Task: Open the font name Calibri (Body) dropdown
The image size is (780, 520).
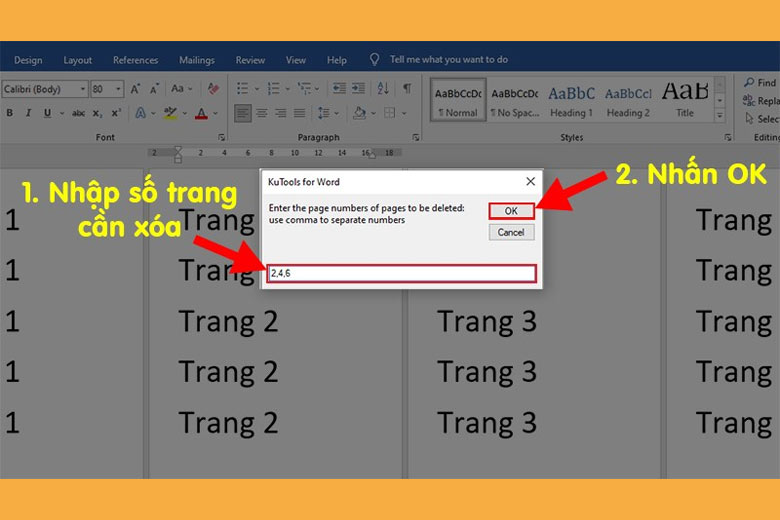Action: [83, 89]
